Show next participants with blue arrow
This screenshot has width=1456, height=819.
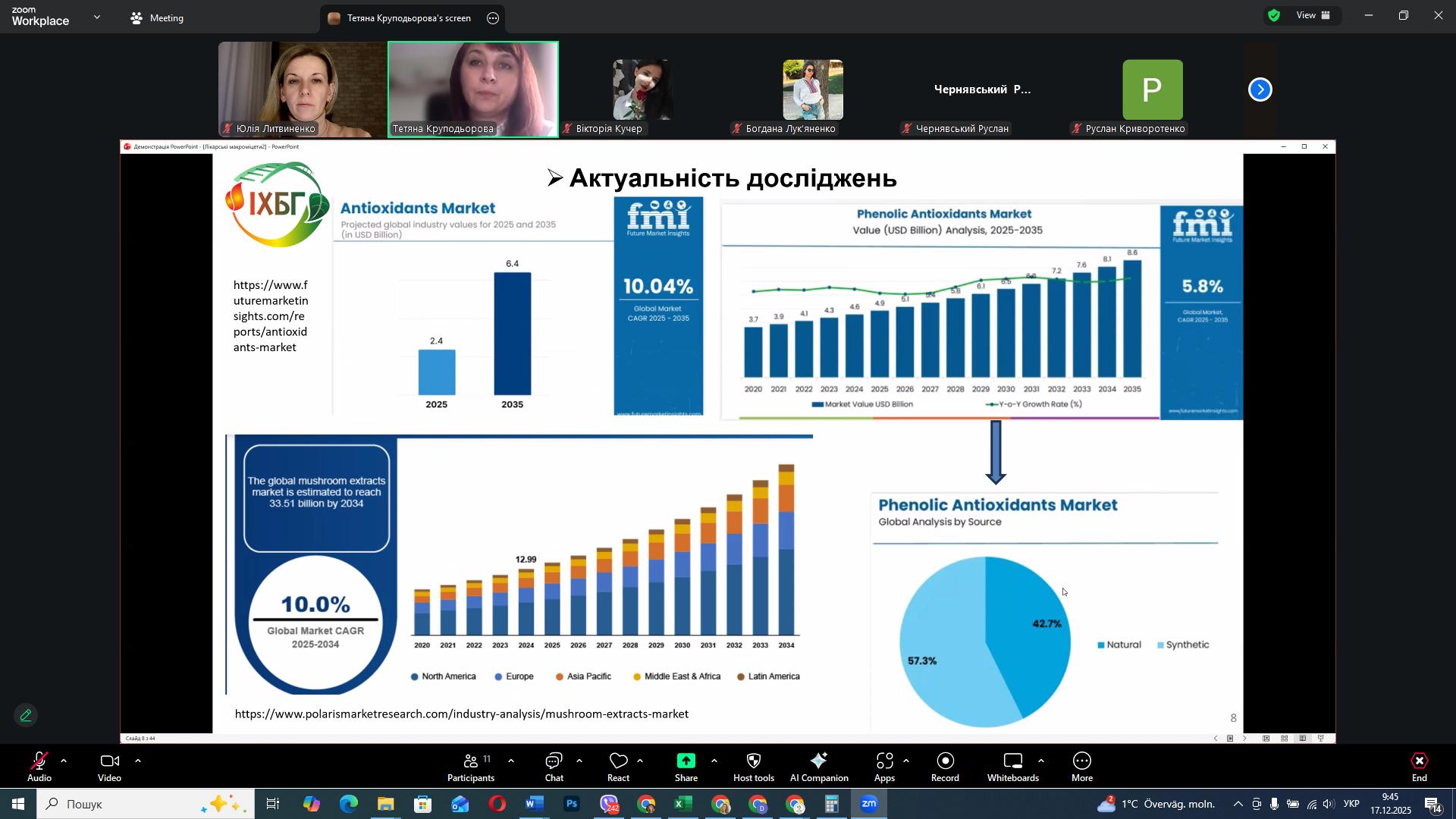(x=1260, y=89)
